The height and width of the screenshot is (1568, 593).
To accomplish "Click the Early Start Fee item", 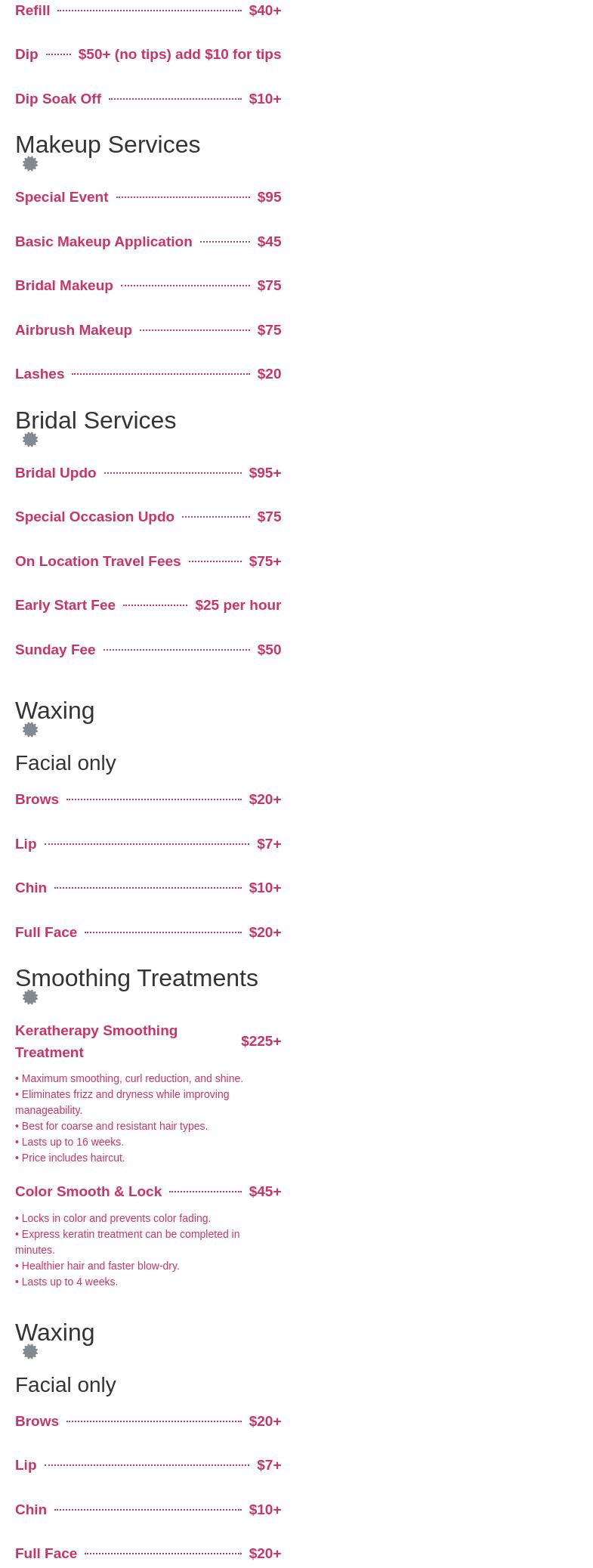I will point(65,605).
